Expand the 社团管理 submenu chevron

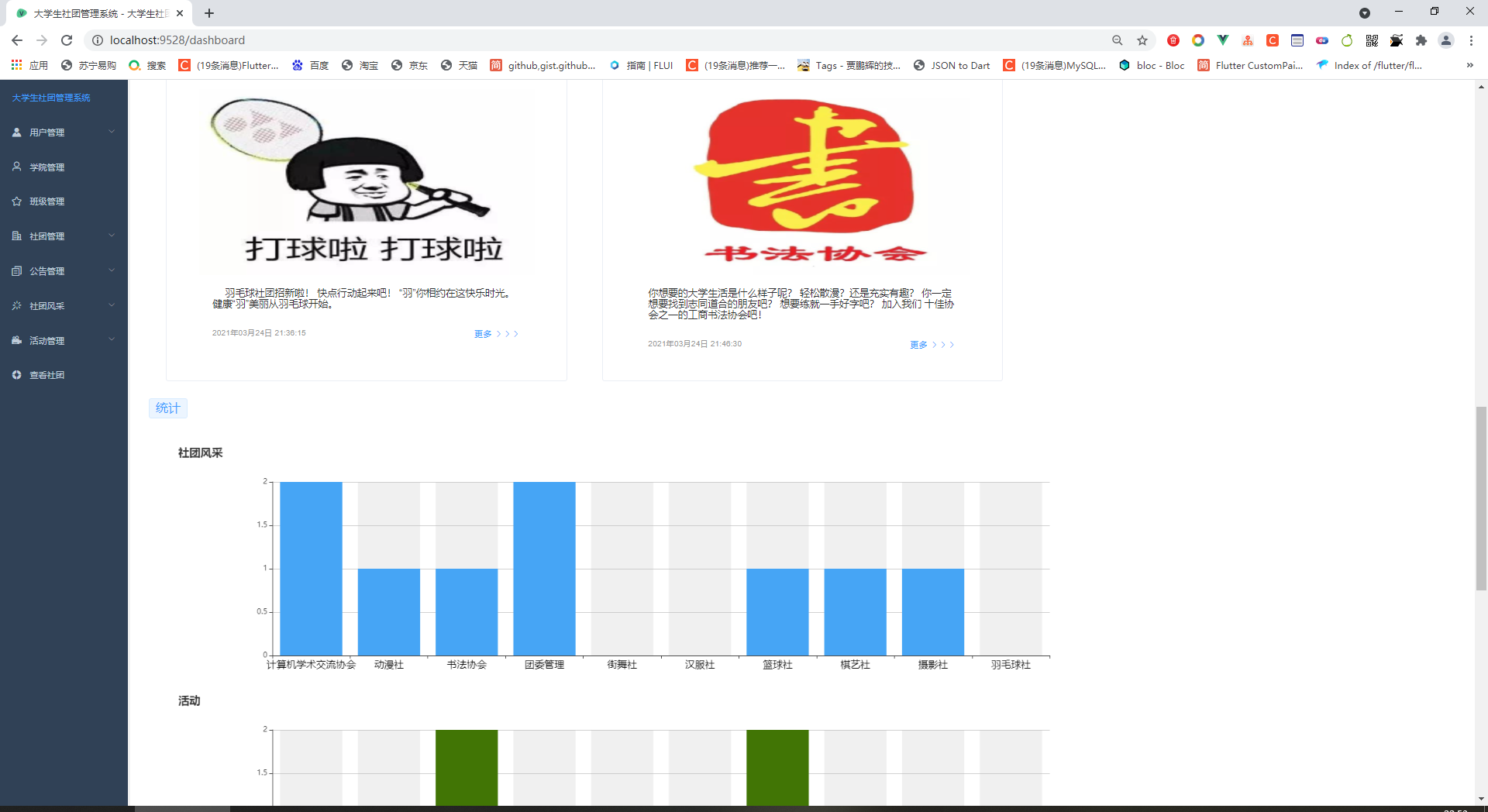tap(112, 236)
